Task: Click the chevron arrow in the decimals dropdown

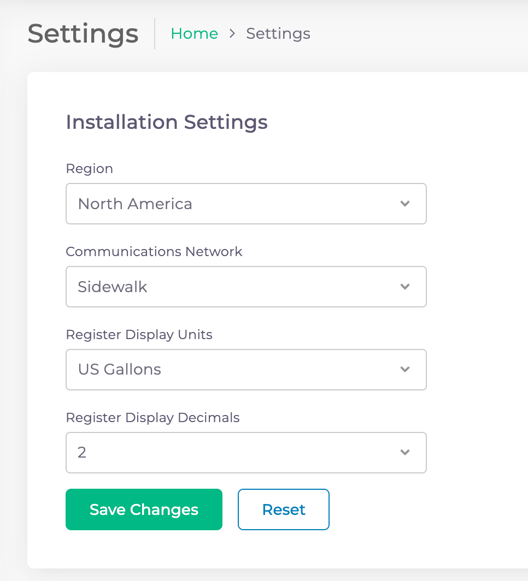Action: coord(405,452)
